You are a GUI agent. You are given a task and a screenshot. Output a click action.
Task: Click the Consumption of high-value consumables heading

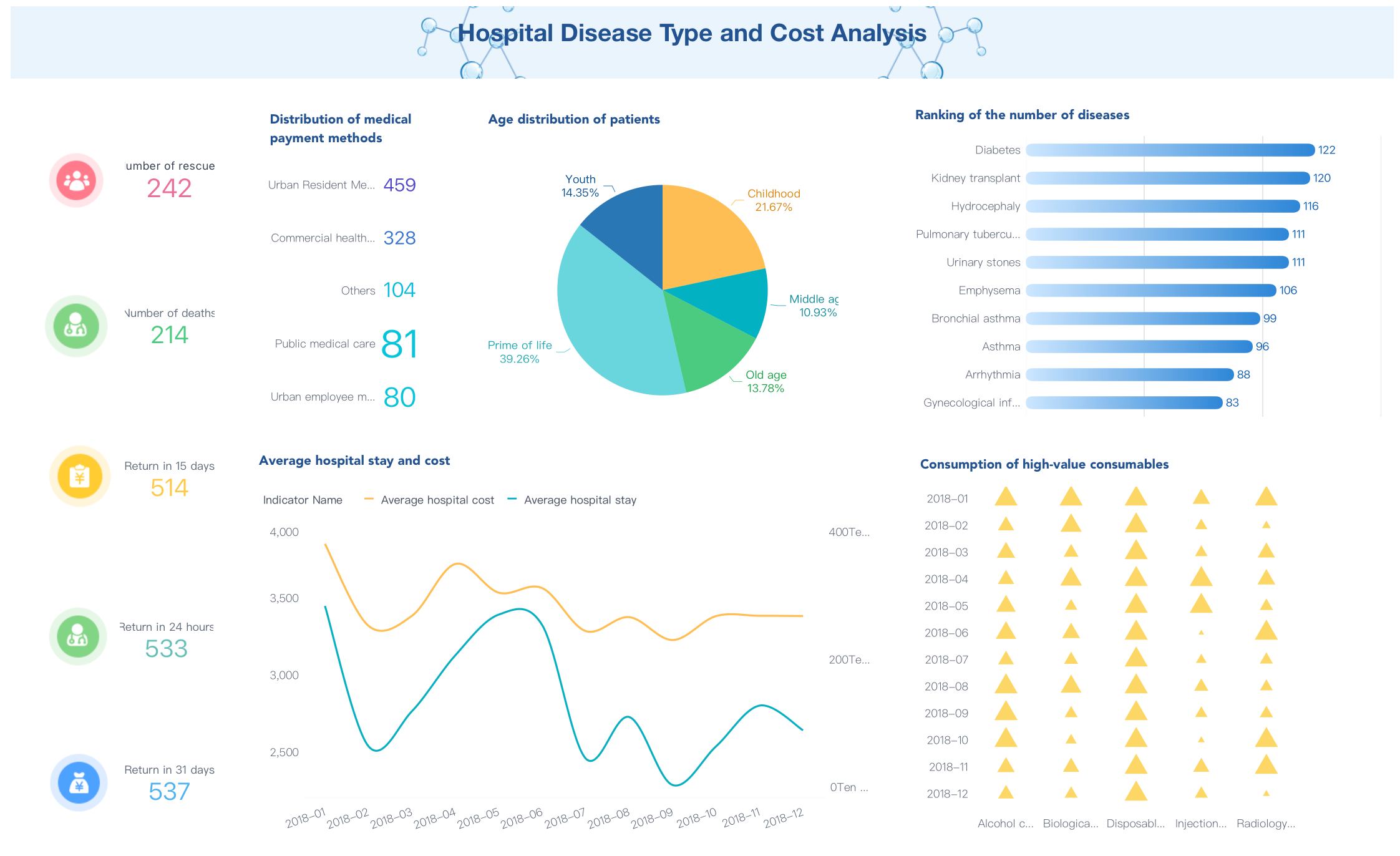[1044, 464]
